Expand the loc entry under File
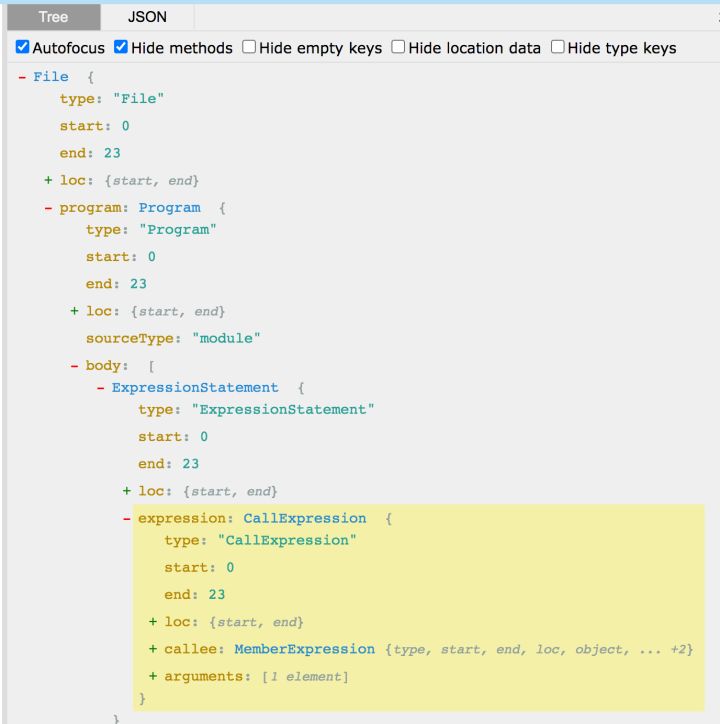 point(48,180)
